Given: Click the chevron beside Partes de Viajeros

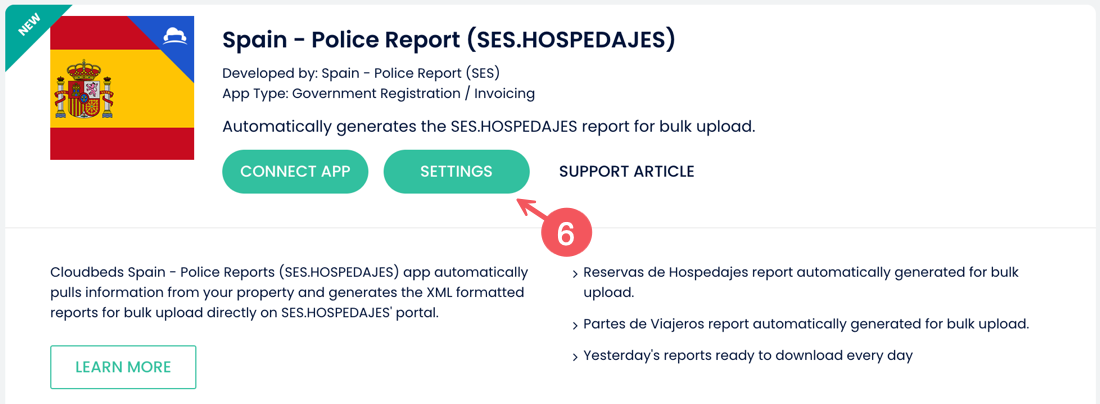Looking at the screenshot, I should 576,326.
